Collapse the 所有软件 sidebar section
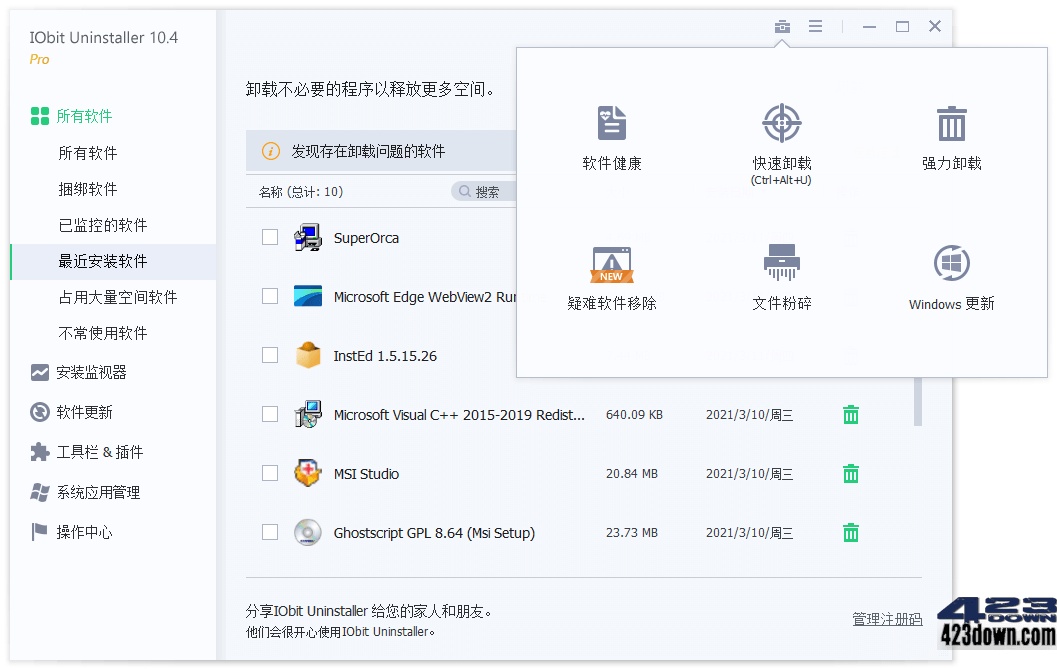This screenshot has width=1057, height=670. (84, 116)
